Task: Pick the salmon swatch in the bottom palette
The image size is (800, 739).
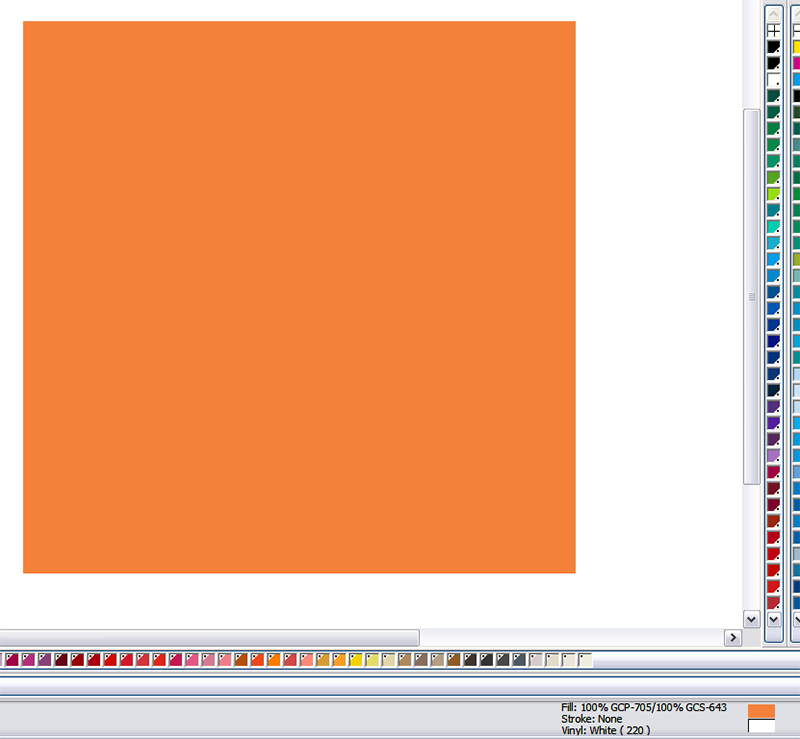Action: coord(307,660)
